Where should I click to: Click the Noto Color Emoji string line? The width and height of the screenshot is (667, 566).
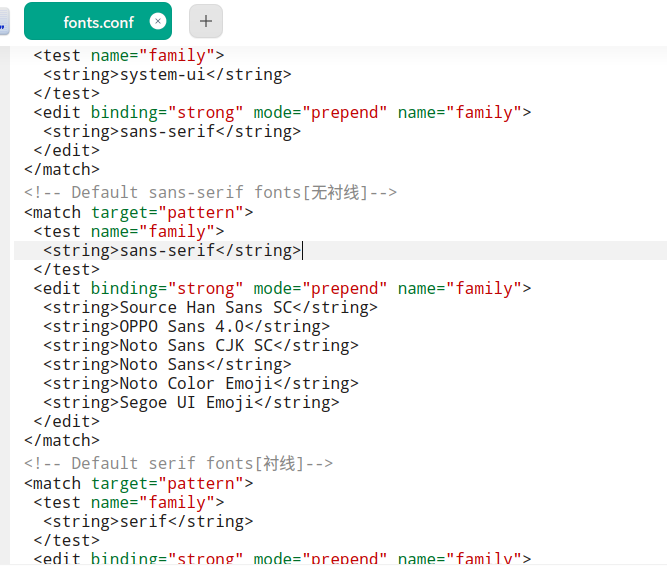[x=201, y=384]
